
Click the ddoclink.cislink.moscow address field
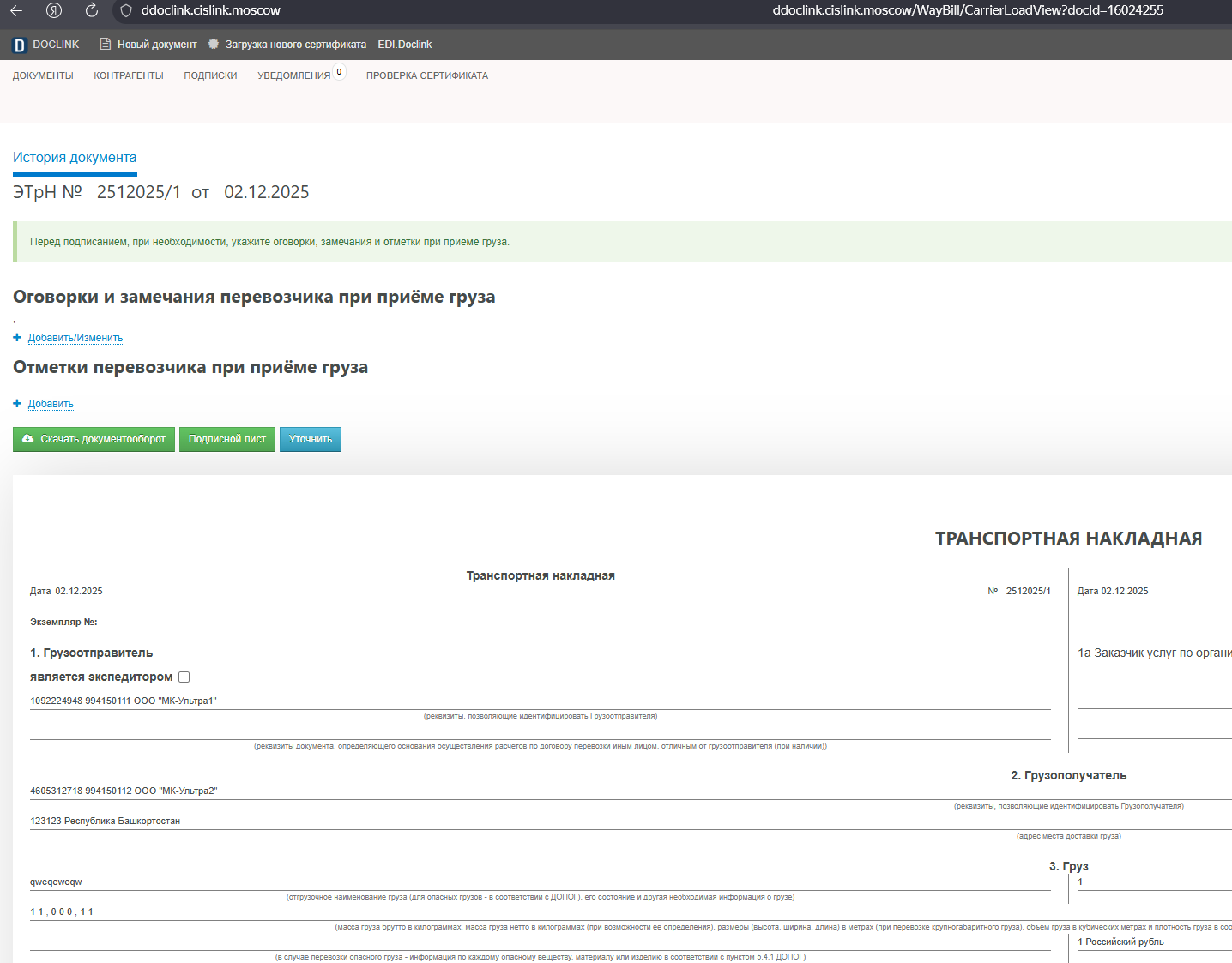pos(211,10)
